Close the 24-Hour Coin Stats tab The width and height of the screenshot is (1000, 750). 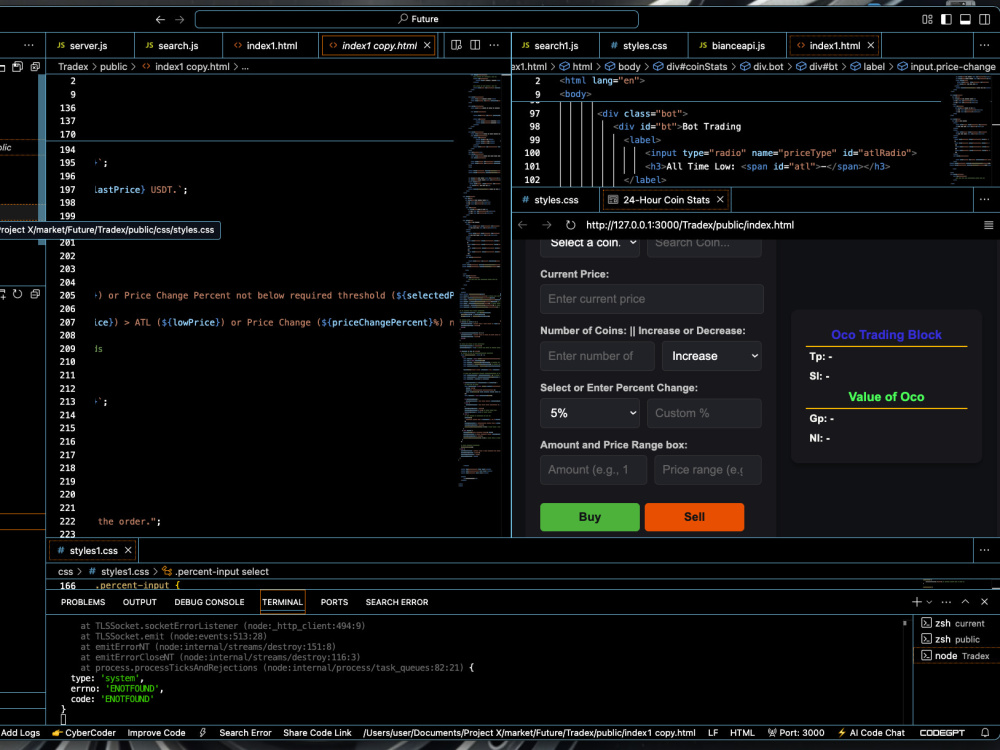[720, 200]
